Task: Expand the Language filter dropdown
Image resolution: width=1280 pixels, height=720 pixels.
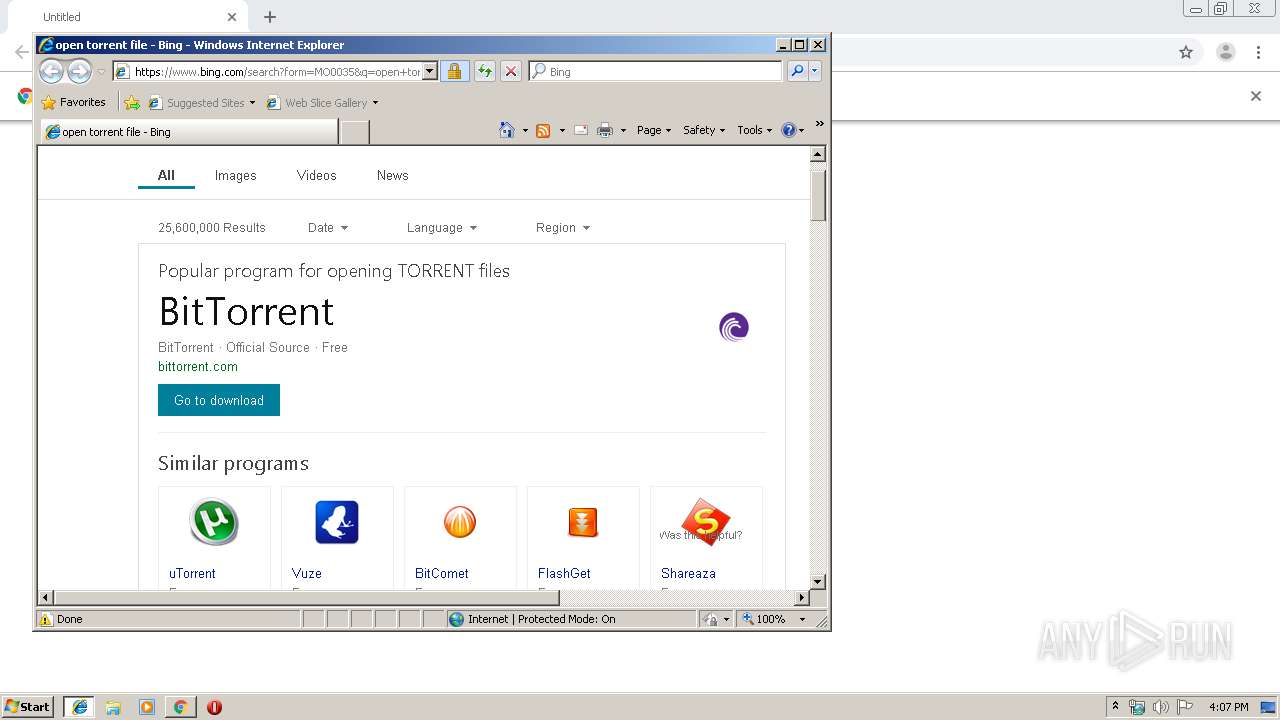Action: pos(442,228)
